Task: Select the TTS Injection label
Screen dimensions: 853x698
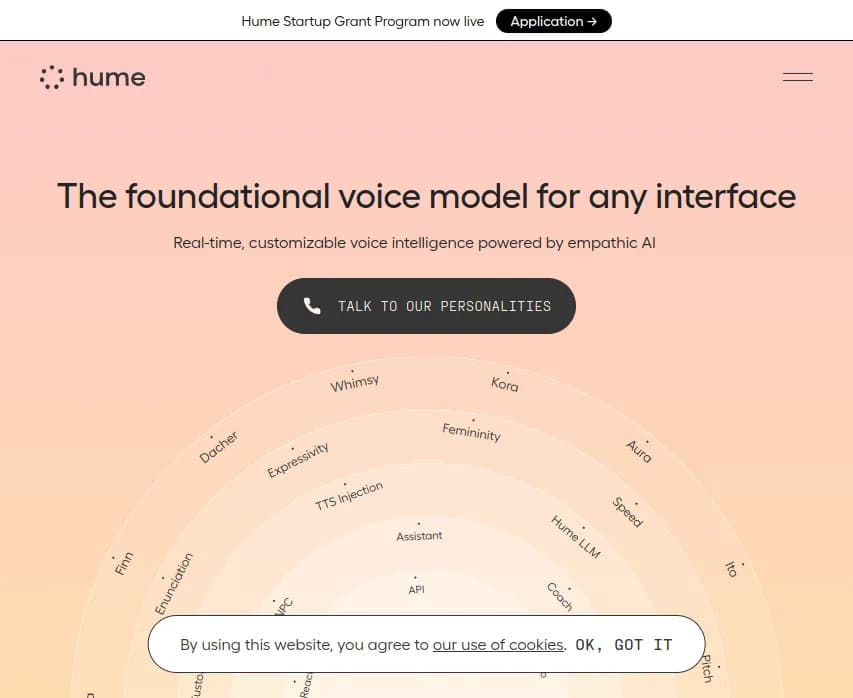Action: click(349, 496)
